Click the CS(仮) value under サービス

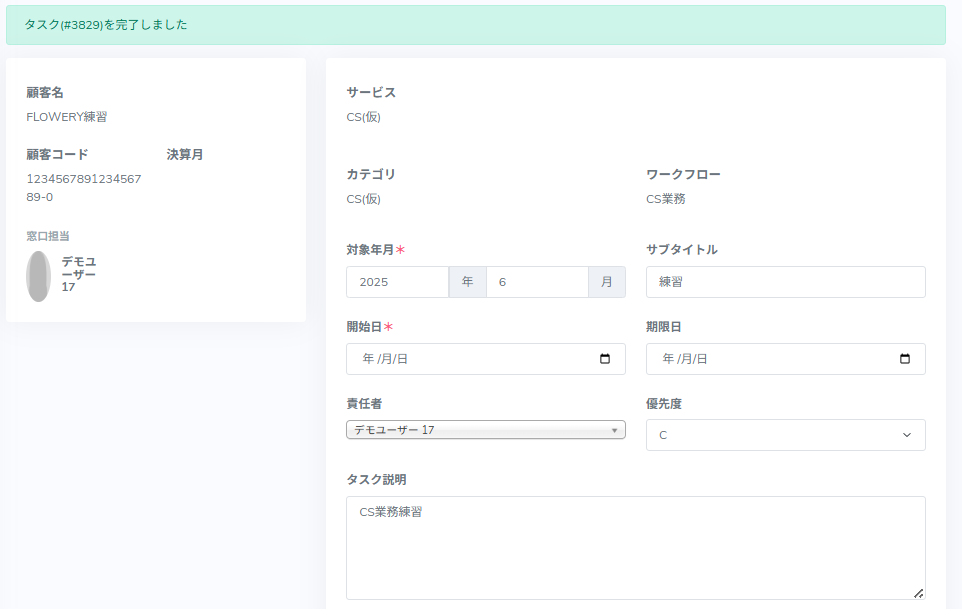coord(364,117)
